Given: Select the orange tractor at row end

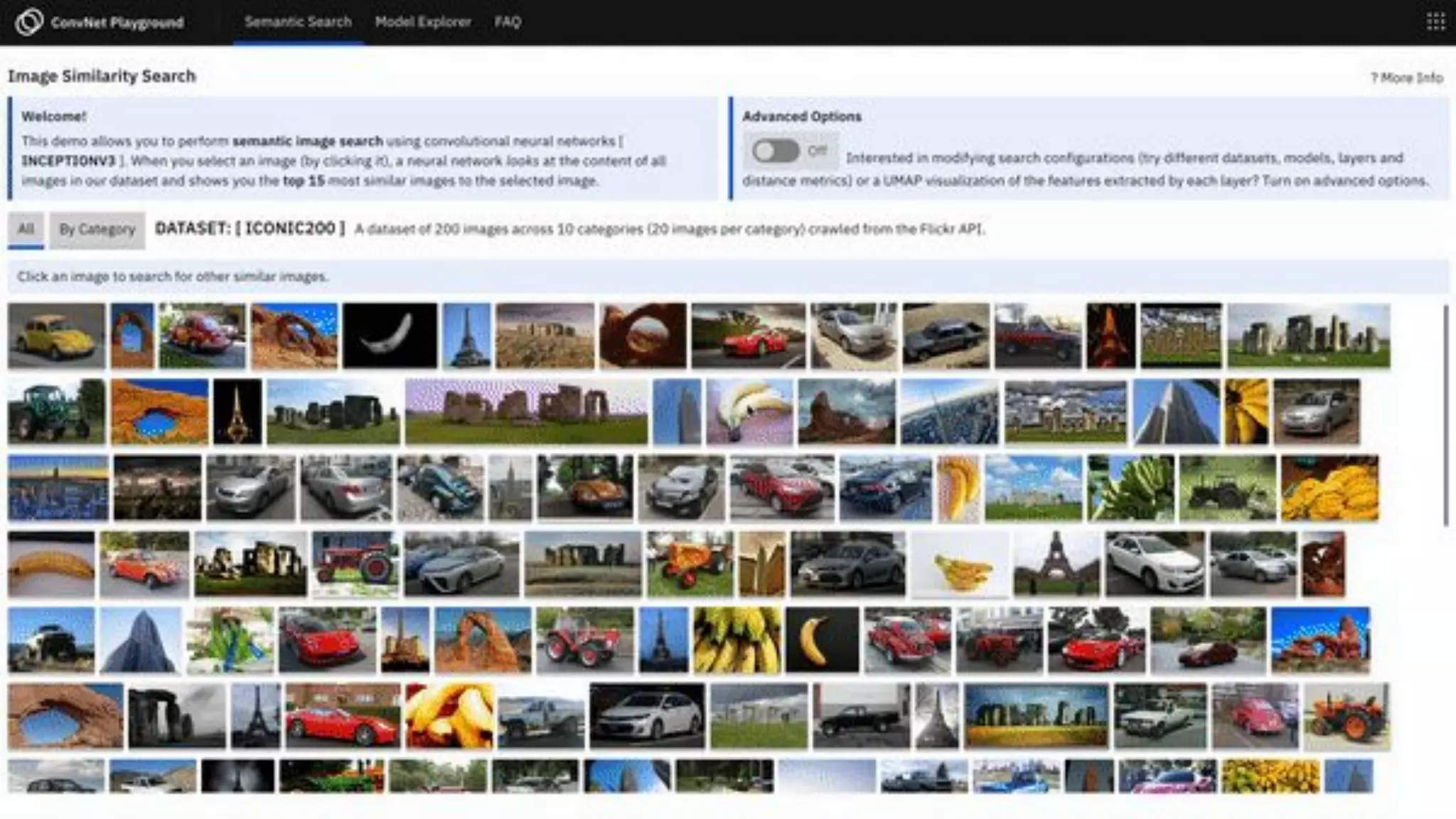Looking at the screenshot, I should click(x=1347, y=716).
